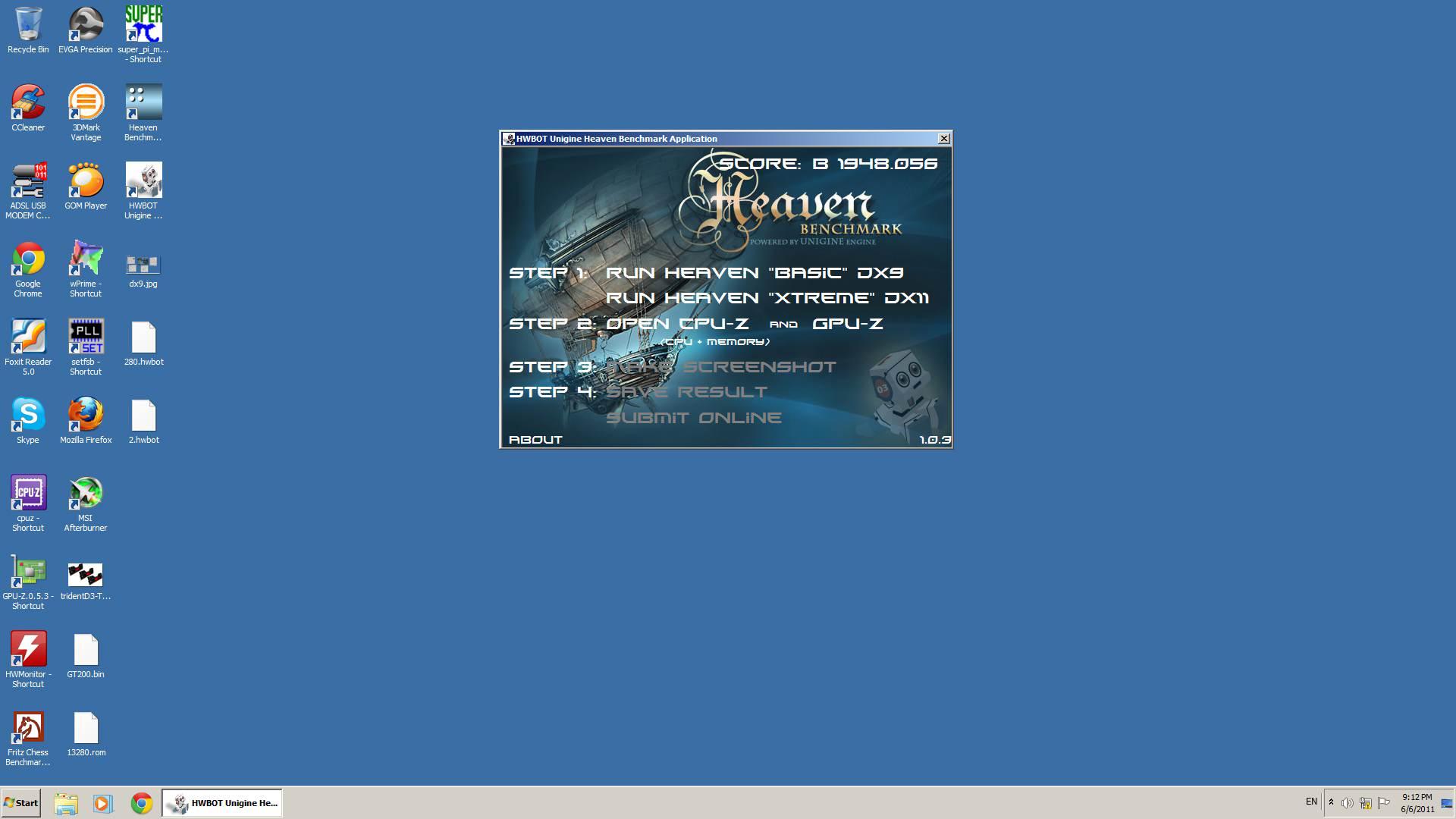Screen dimensions: 1456x819
Task: Select the cpuz shortcut icon
Action: click(x=28, y=504)
